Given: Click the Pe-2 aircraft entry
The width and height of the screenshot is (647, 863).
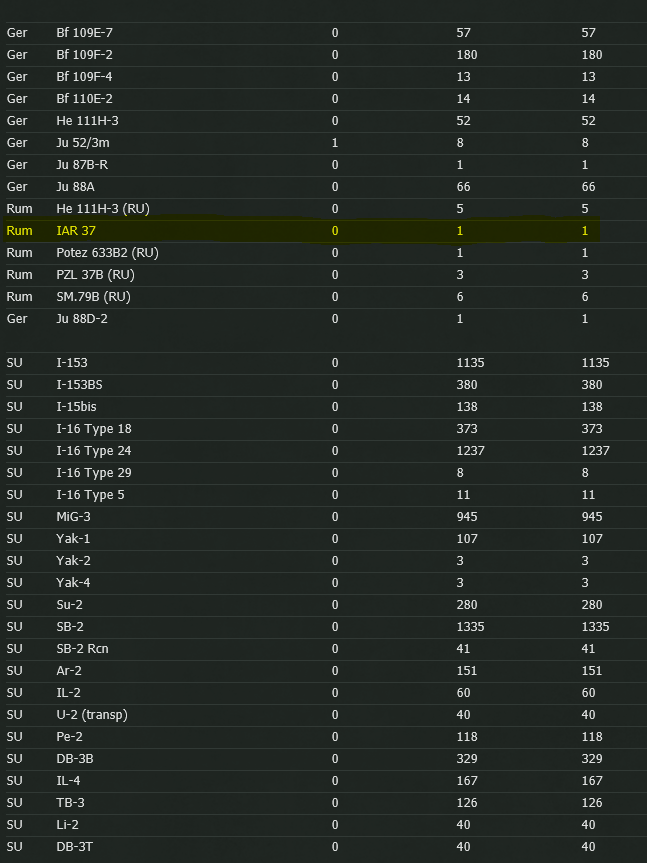Looking at the screenshot, I should (x=69, y=737).
